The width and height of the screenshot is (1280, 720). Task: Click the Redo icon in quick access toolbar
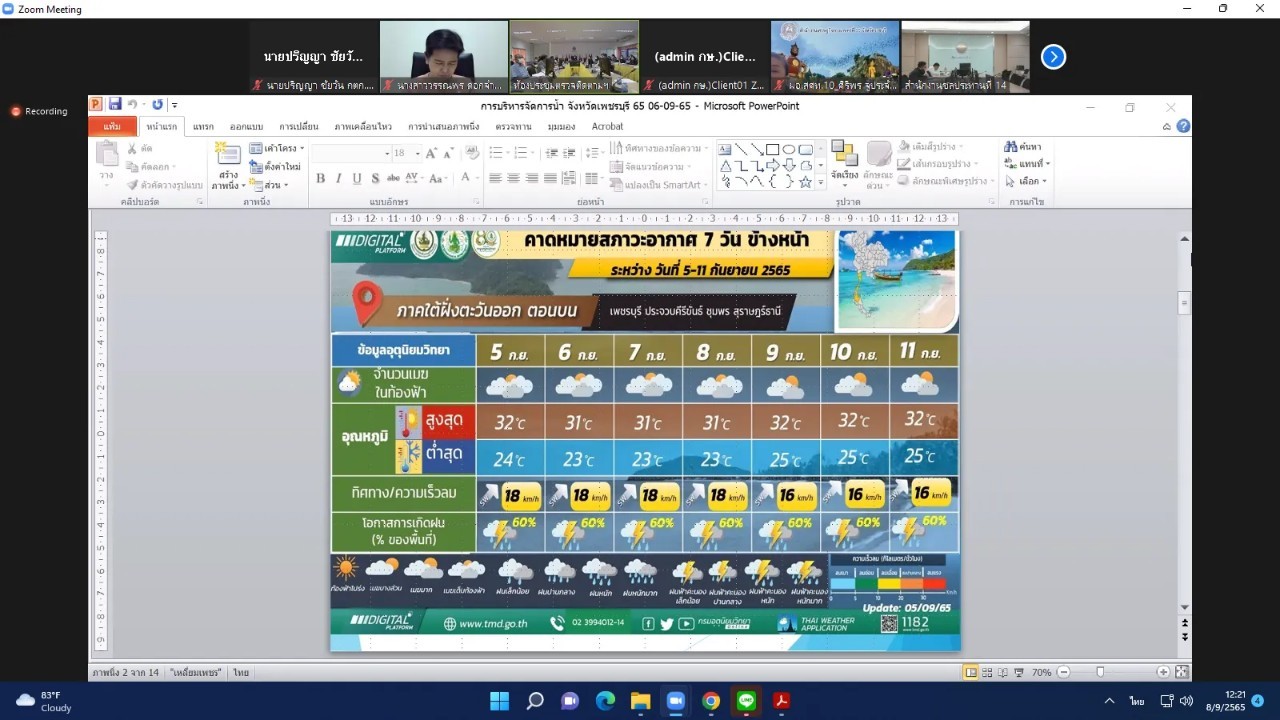[157, 104]
